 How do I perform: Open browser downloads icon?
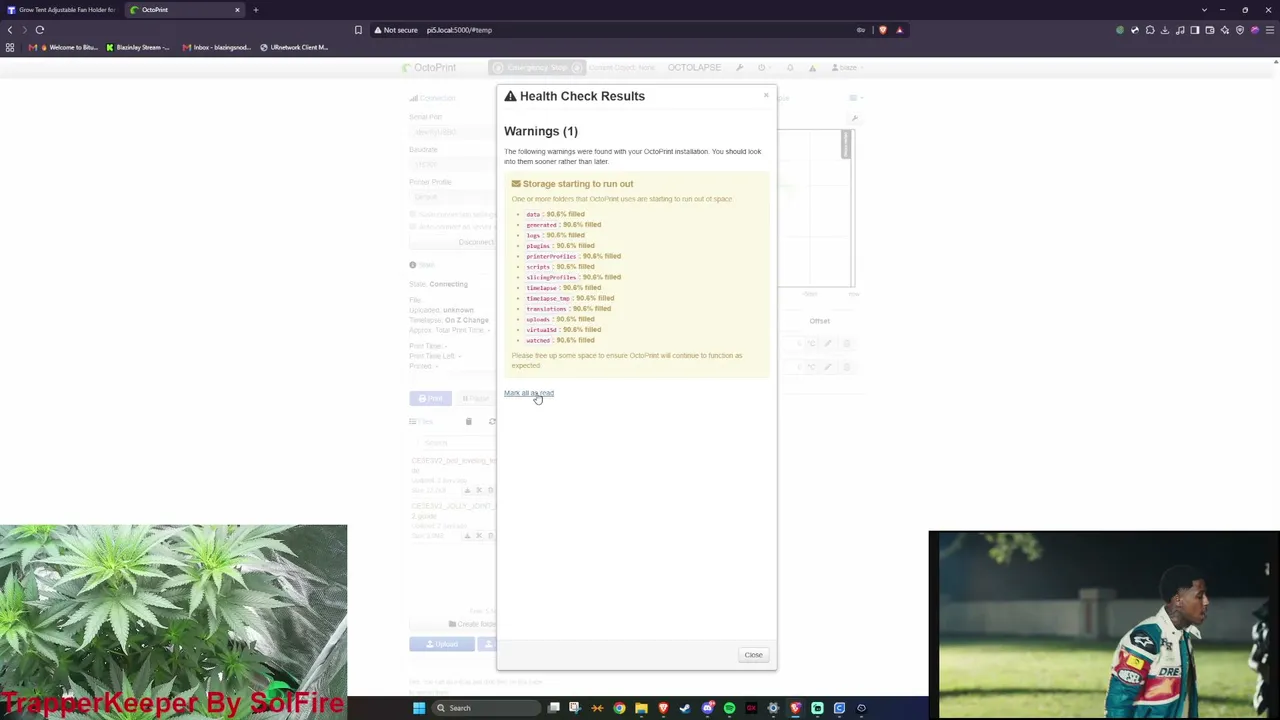tap(1164, 30)
